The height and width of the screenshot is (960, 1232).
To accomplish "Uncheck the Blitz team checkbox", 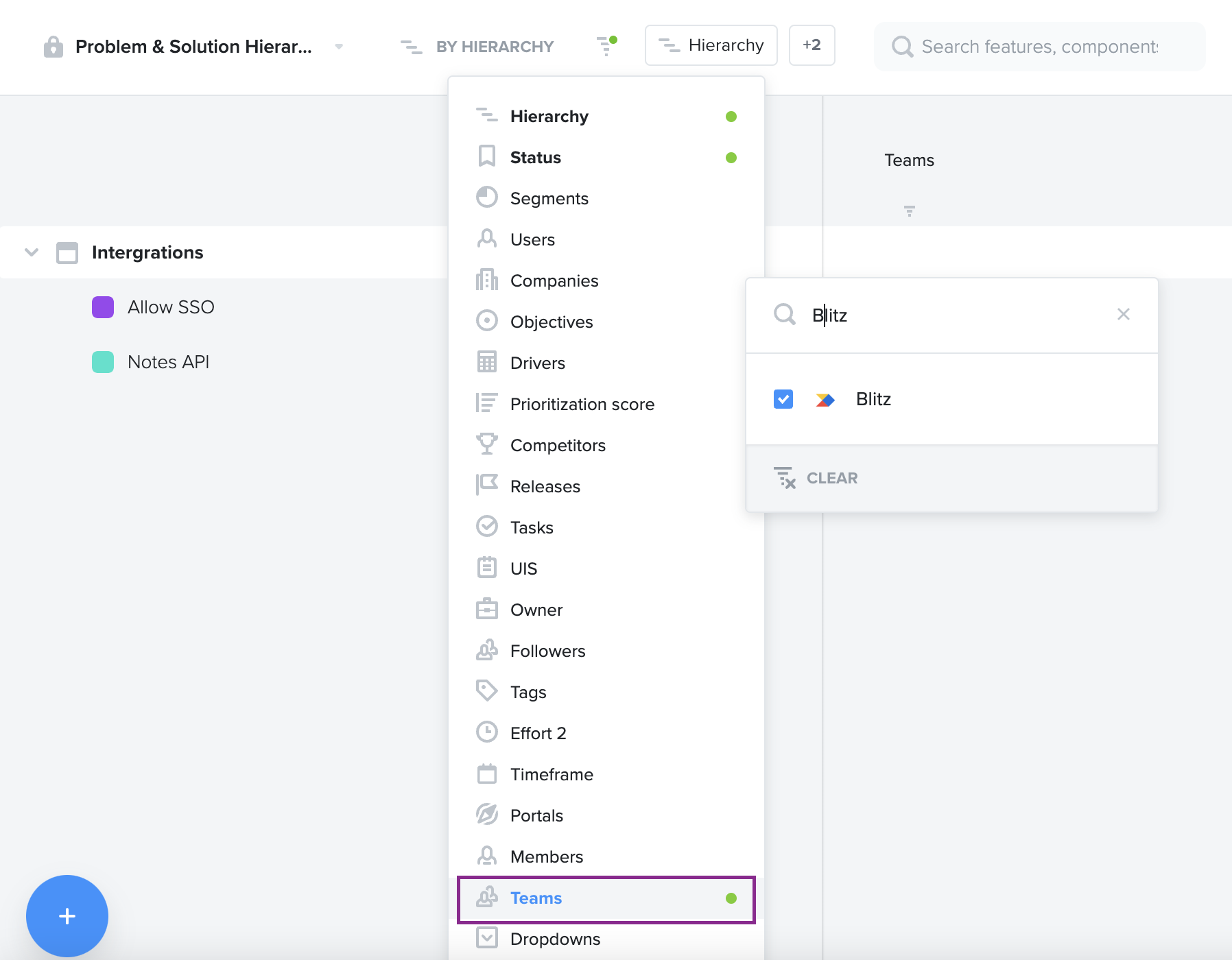I will [x=783, y=399].
